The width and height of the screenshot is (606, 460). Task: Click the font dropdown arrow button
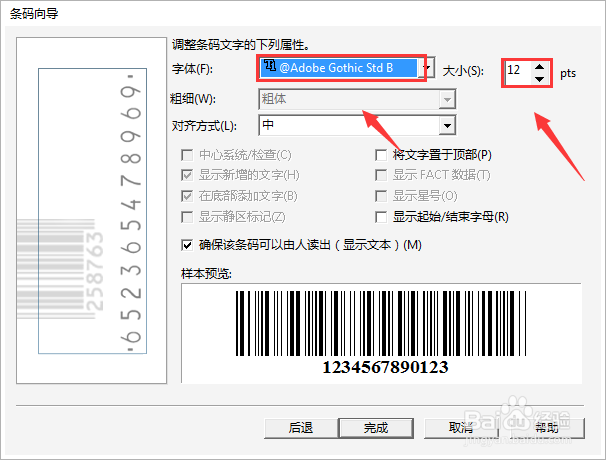point(428,68)
